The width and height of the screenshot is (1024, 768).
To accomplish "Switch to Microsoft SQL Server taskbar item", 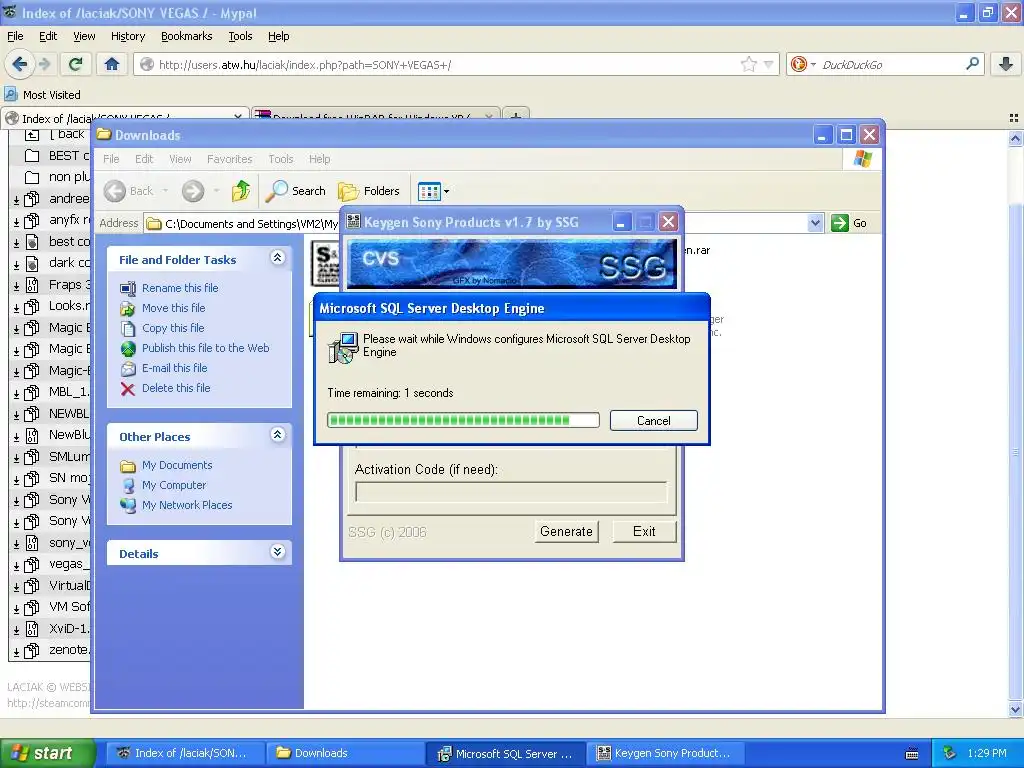I will (x=505, y=754).
